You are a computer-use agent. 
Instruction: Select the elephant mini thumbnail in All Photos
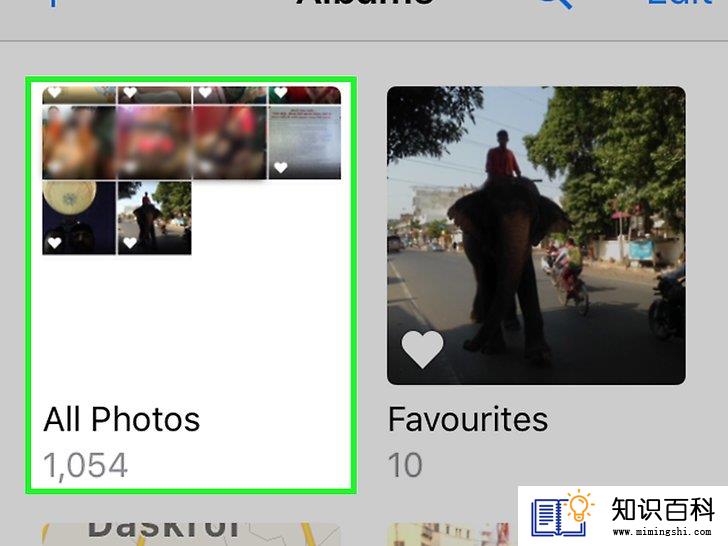pyautogui.click(x=155, y=218)
